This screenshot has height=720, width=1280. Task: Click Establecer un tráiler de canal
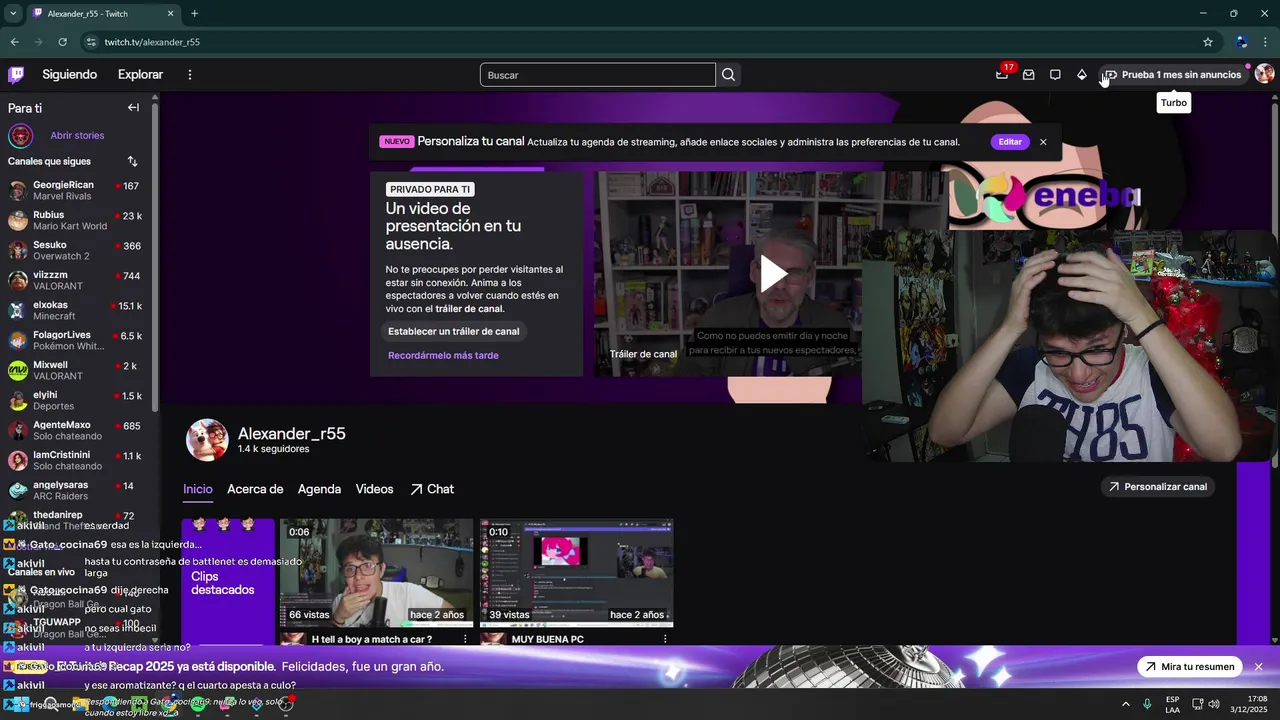pos(454,331)
